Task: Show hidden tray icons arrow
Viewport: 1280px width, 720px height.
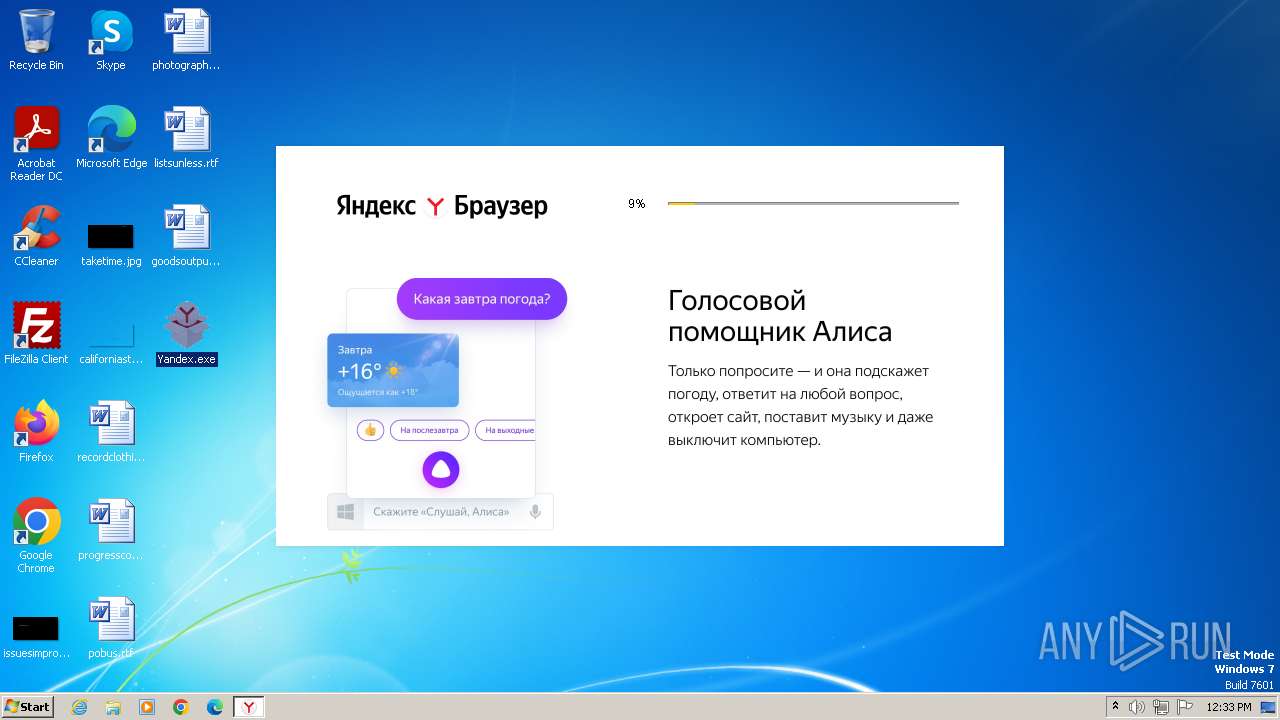Action: click(1116, 707)
